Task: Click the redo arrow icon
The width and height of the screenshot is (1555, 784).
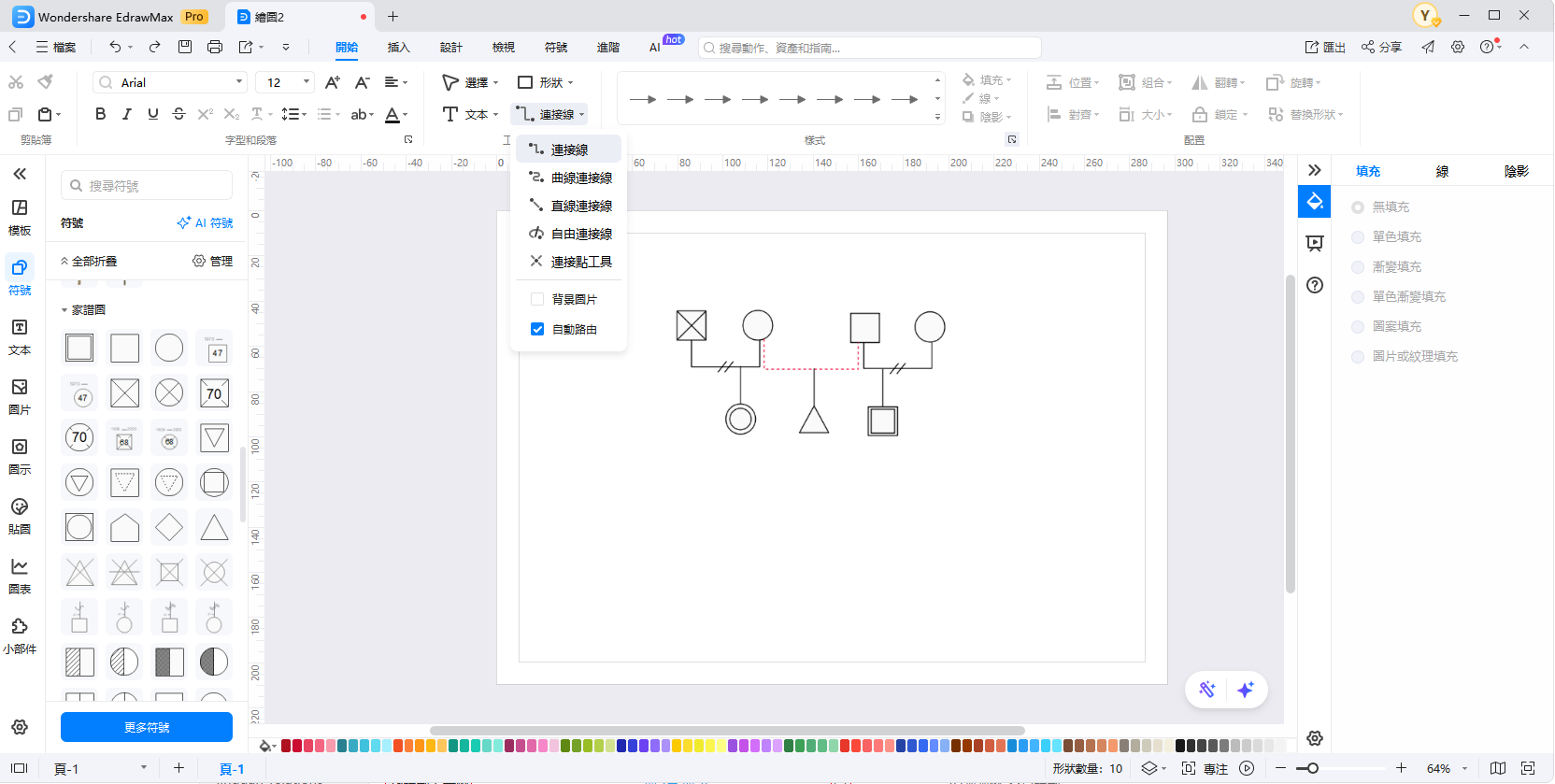Action: click(155, 47)
